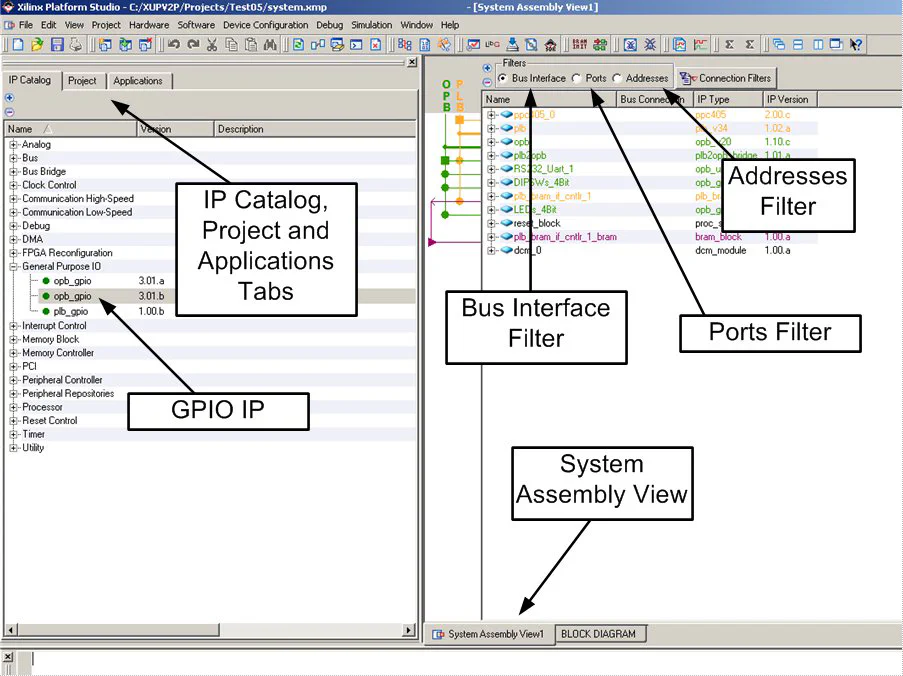903x676 pixels.
Task: Click the Undo arrow toolbar icon
Action: pos(174,45)
